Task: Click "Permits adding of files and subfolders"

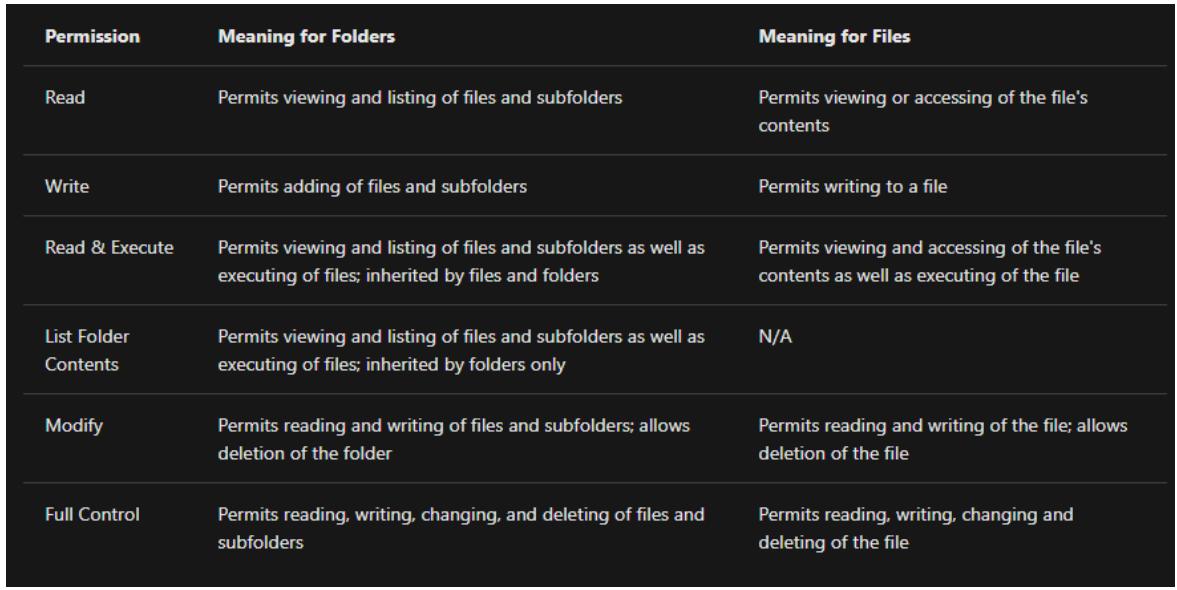Action: pos(372,187)
